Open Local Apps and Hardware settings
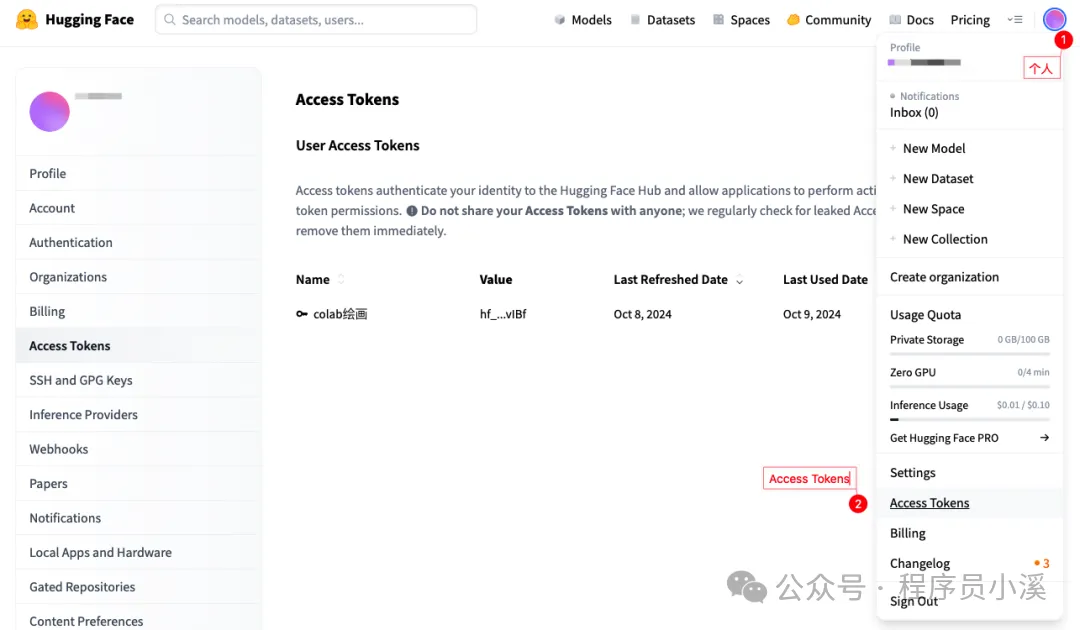The image size is (1080, 630). point(138,552)
